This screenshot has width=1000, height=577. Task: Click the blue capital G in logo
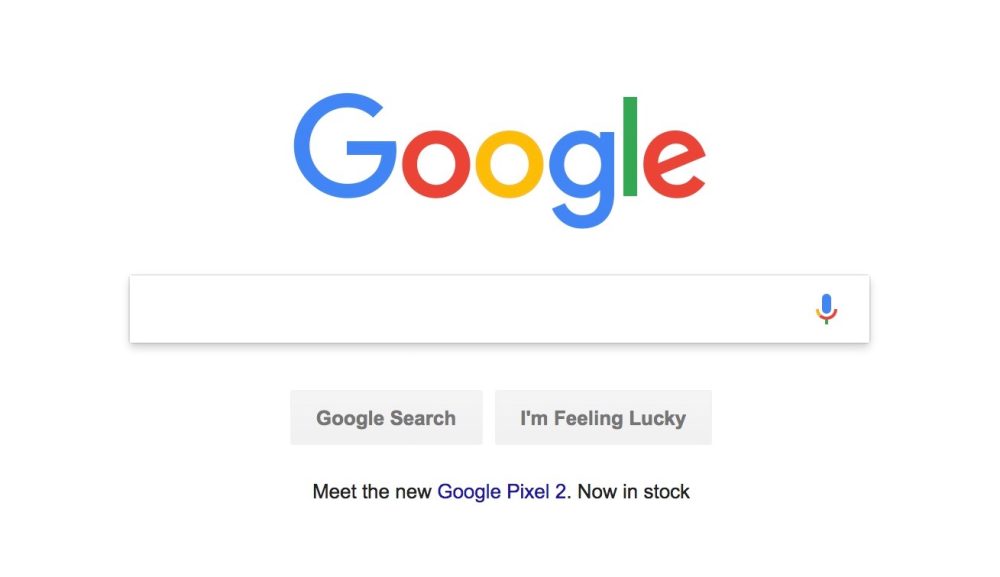coord(344,146)
